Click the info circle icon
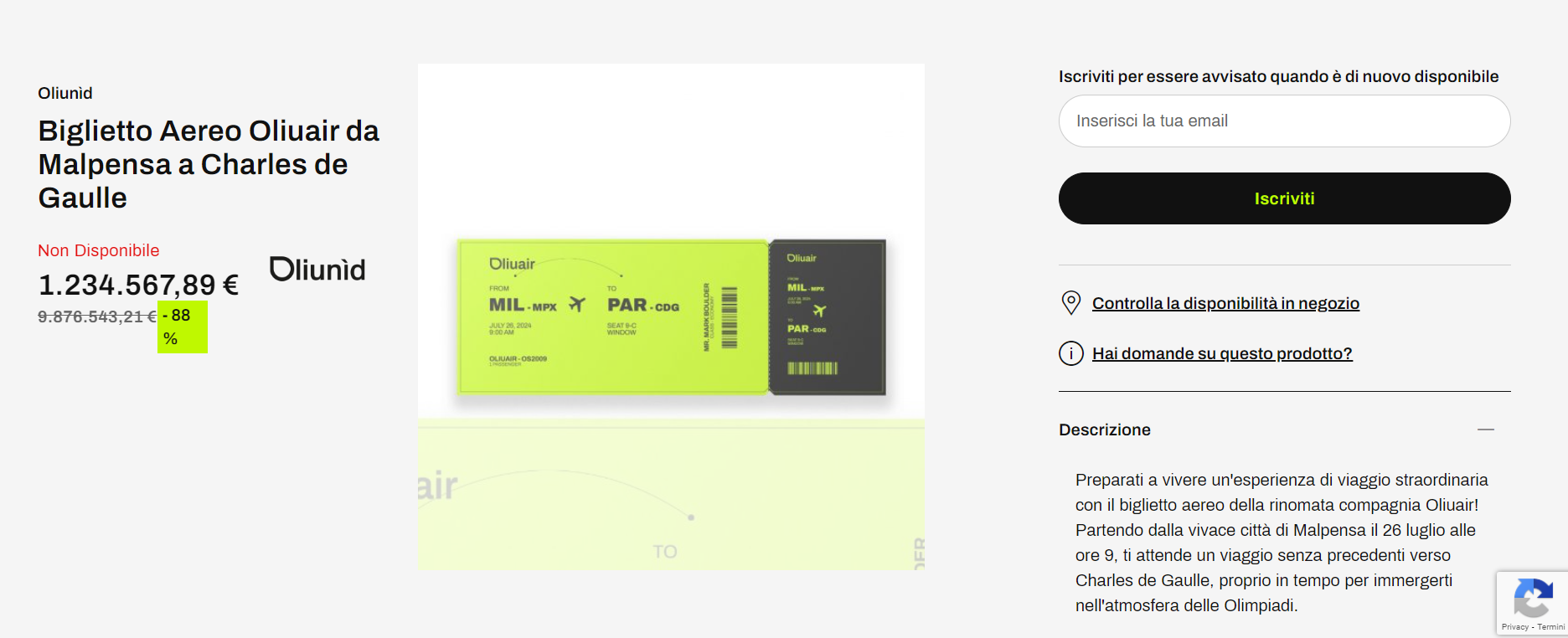Screen dimensions: 1568x638 click(1070, 353)
